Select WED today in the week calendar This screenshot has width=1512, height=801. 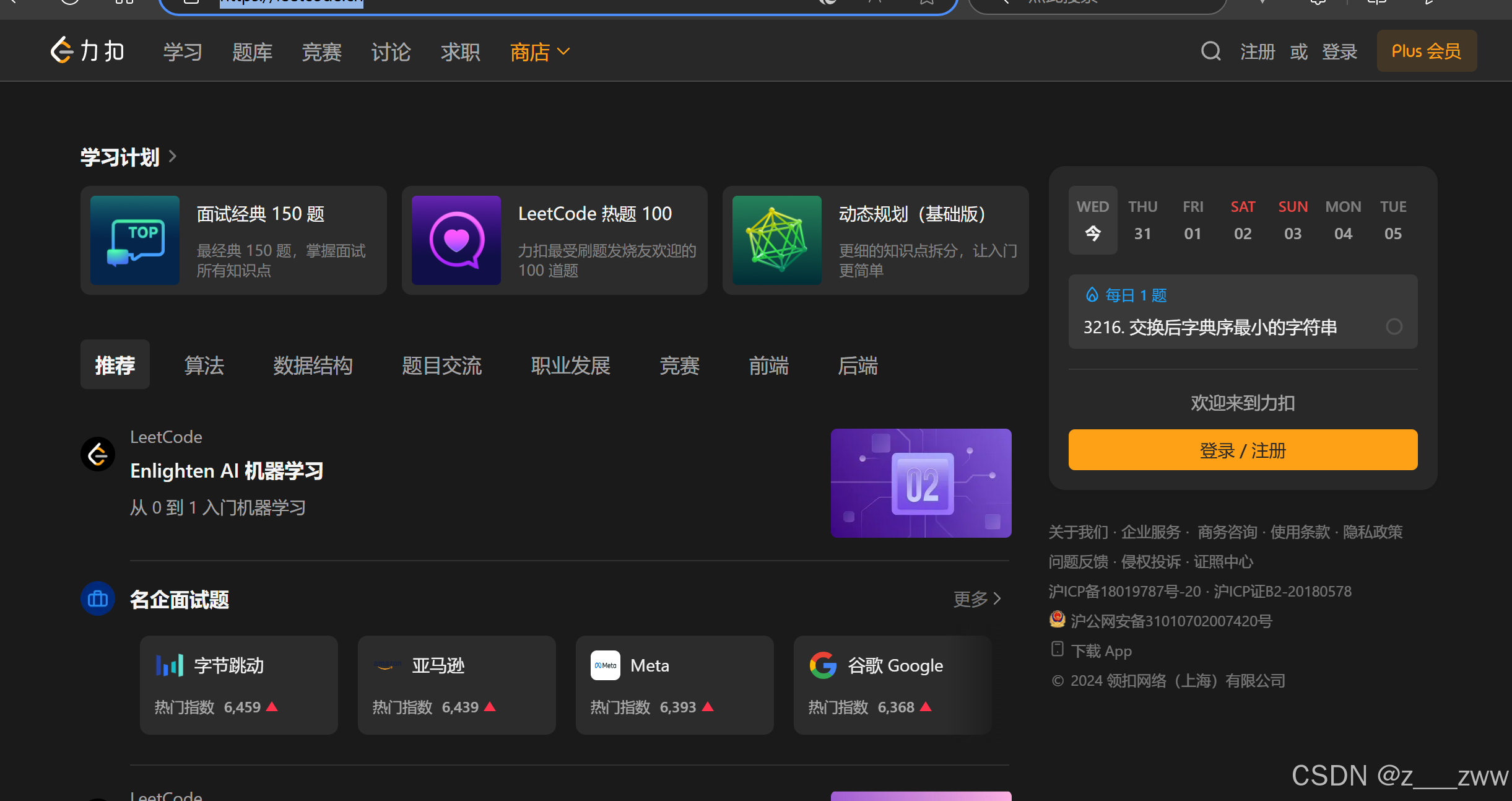(1093, 220)
